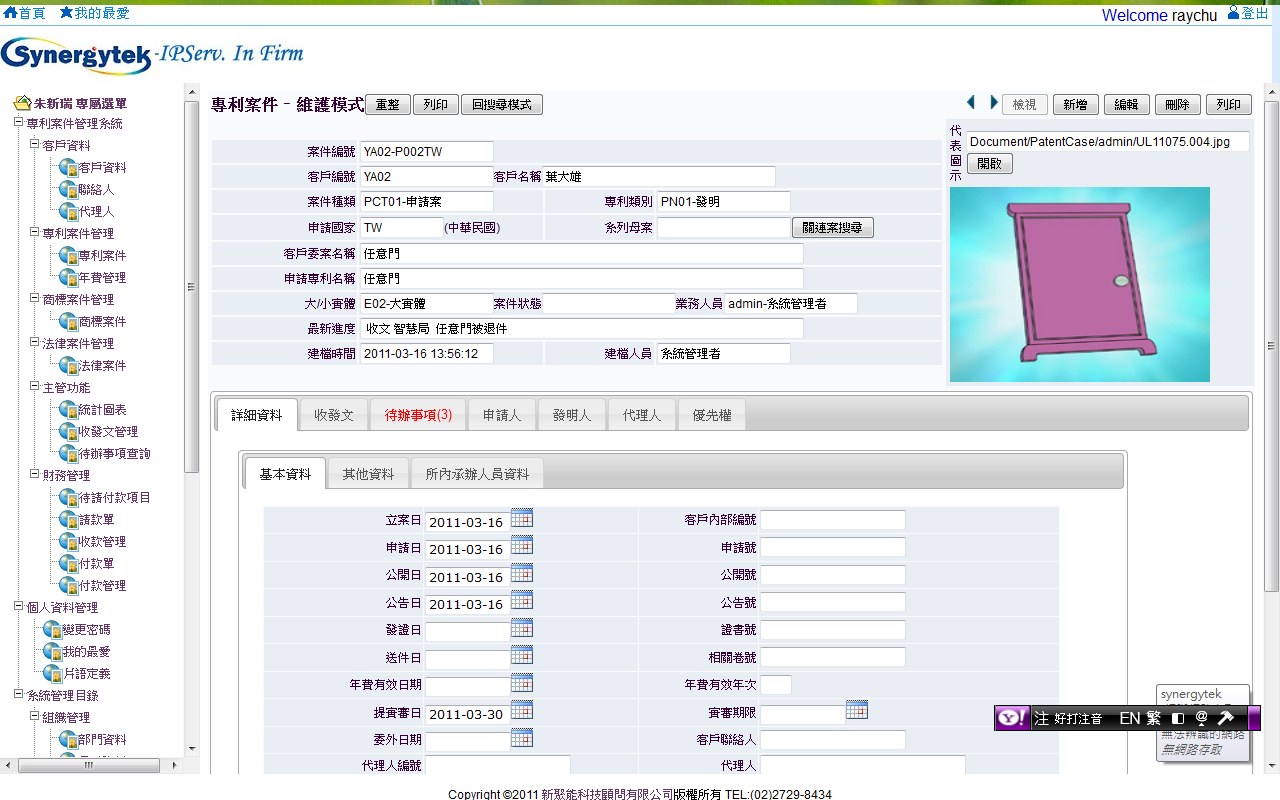
Task: Click the 變更密碼 tree icon
Action: (52, 630)
